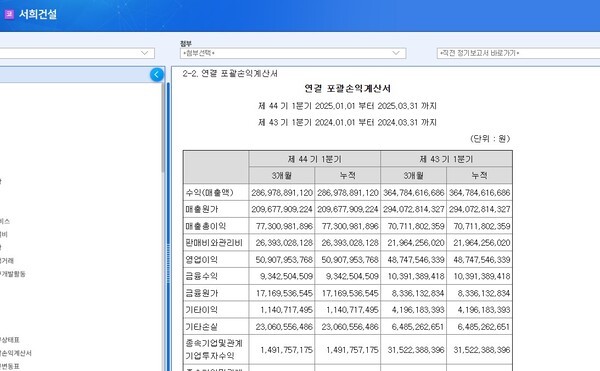Select the 매출원가 row label

coord(202,209)
